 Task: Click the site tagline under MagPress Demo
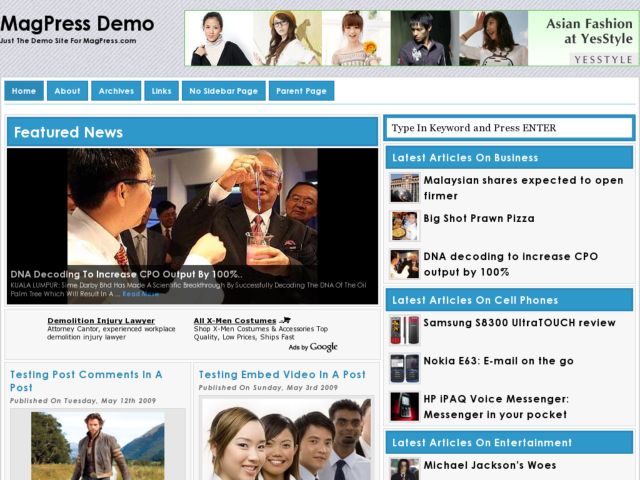(x=68, y=41)
